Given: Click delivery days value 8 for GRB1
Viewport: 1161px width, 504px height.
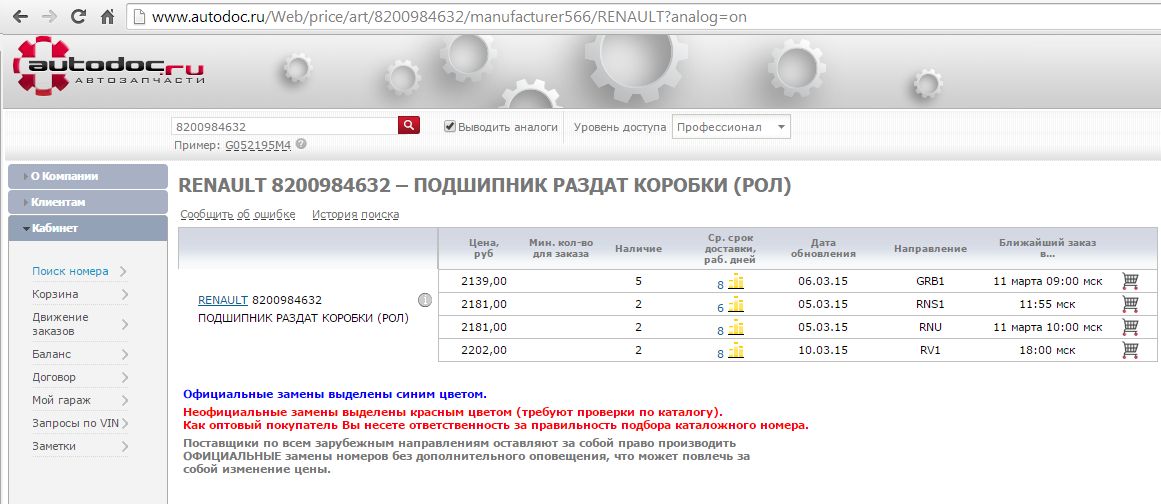Looking at the screenshot, I should 720,286.
